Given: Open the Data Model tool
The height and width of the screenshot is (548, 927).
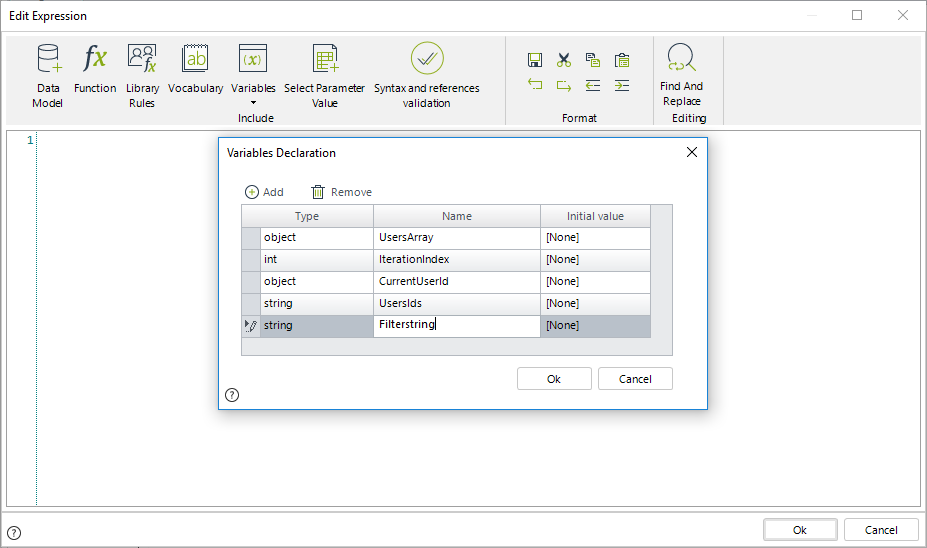Looking at the screenshot, I should coord(48,76).
